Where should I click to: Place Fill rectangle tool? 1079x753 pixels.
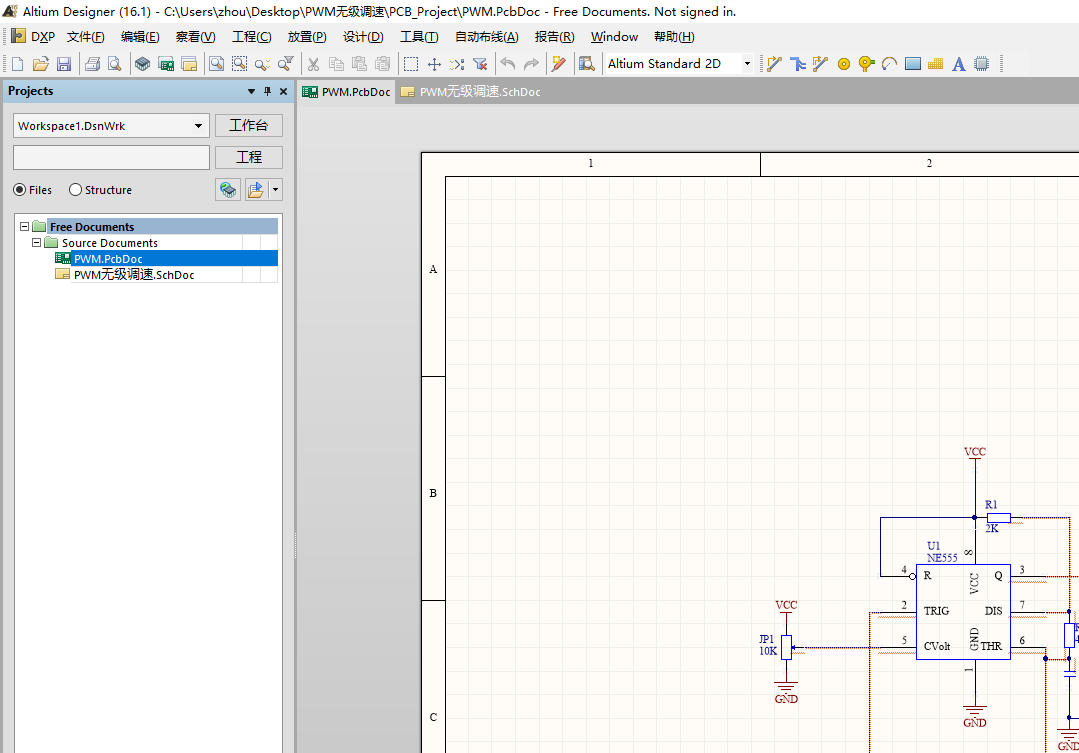[912, 64]
